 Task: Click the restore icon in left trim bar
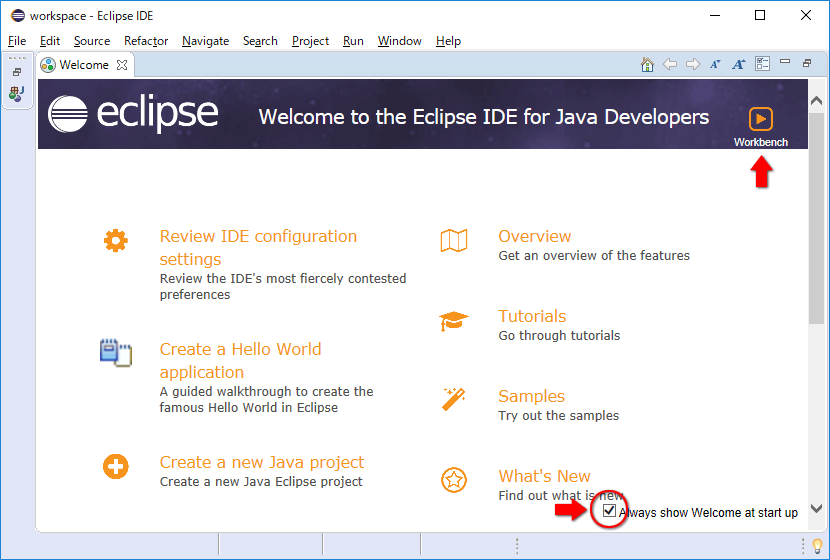pos(17,72)
